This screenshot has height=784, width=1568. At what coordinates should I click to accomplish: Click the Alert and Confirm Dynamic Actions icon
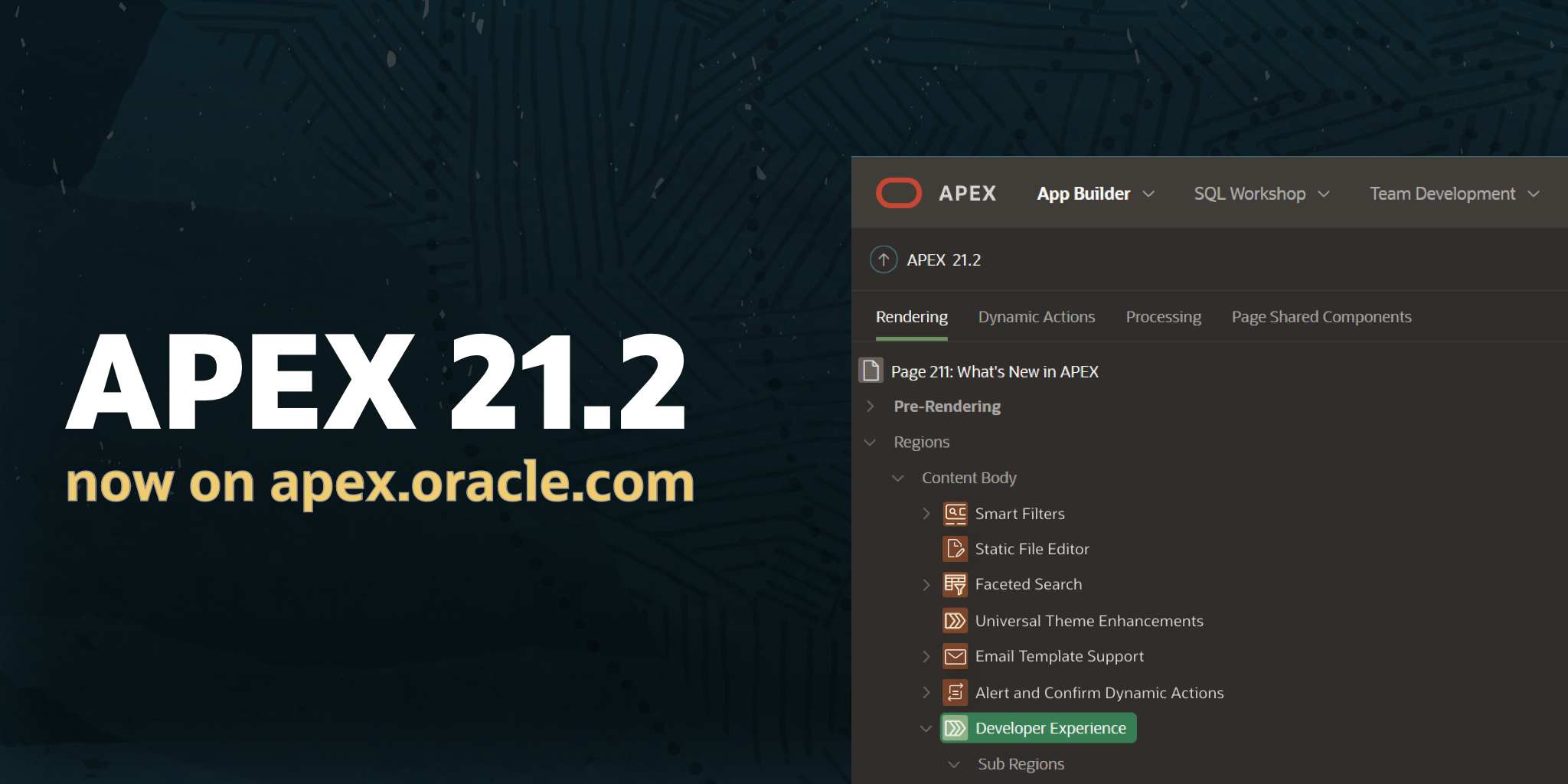pyautogui.click(x=955, y=693)
